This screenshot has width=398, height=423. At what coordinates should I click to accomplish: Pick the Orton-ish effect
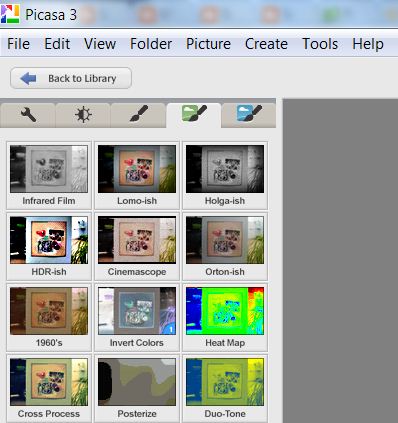tap(225, 246)
